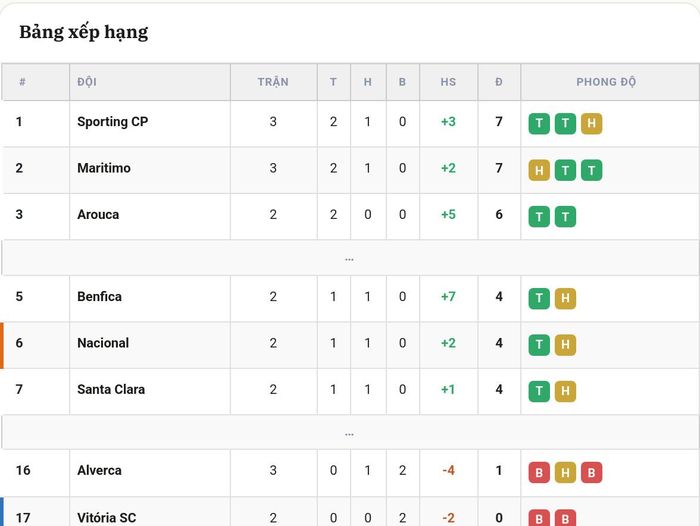Expand hidden rows between Arouca and Benfica
700x526 pixels.
tap(350, 258)
